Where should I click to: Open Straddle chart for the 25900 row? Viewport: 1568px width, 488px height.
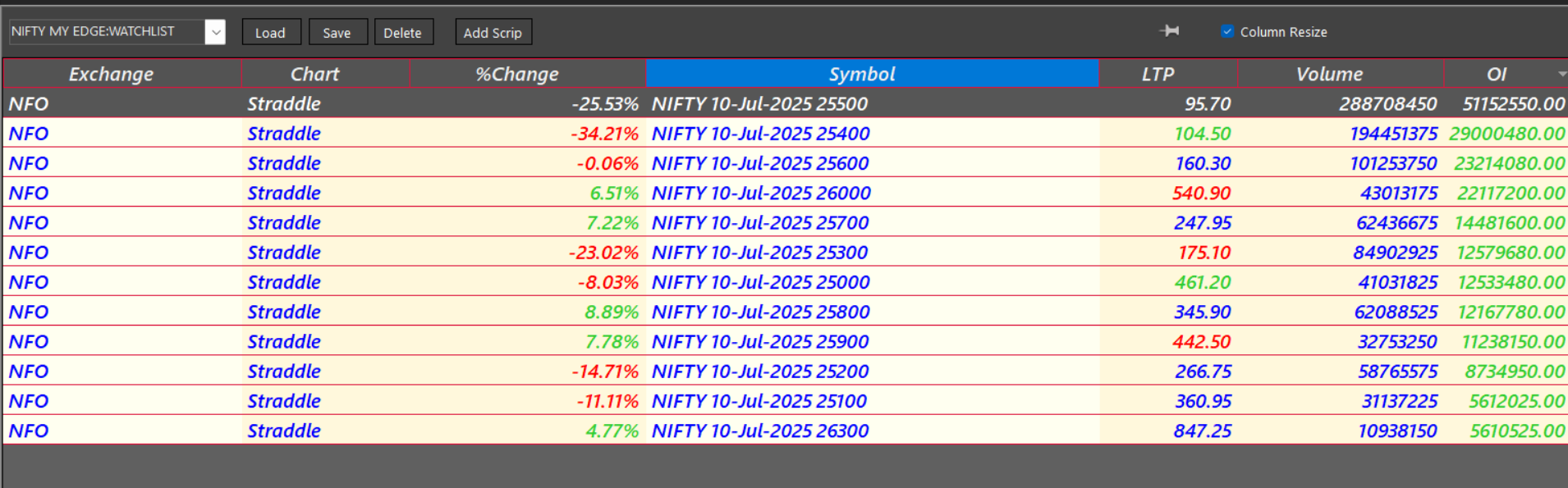point(284,341)
